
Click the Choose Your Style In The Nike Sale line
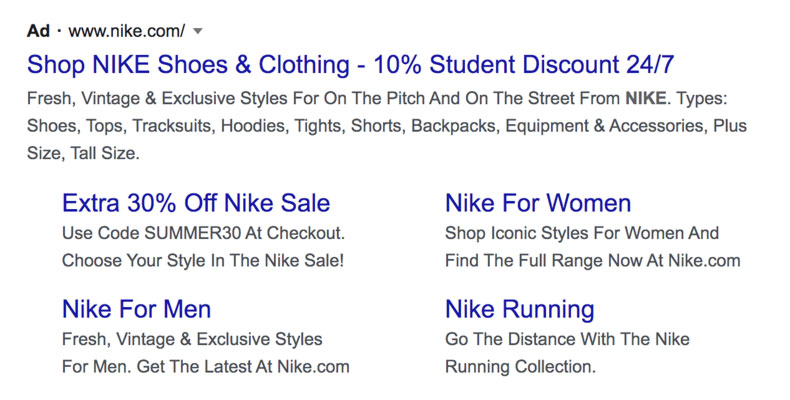(202, 261)
